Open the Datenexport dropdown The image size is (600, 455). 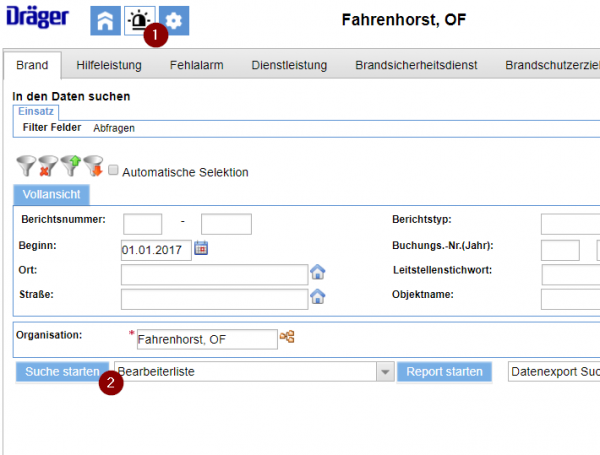tap(554, 372)
